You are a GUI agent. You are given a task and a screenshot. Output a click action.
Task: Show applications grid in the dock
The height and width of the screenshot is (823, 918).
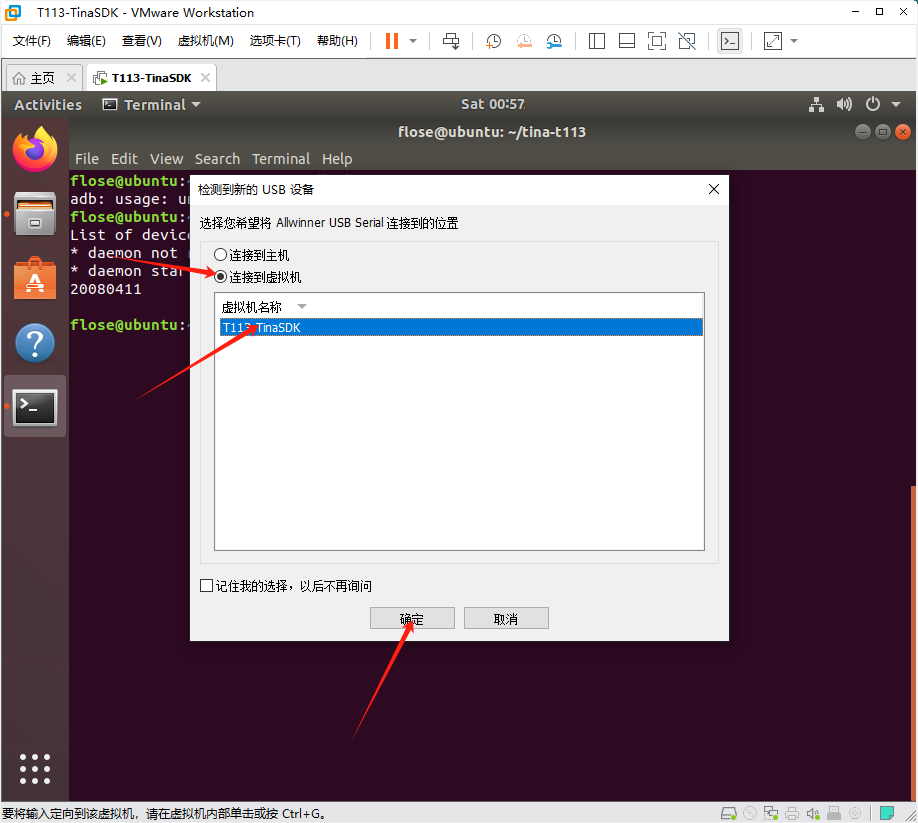[35, 769]
